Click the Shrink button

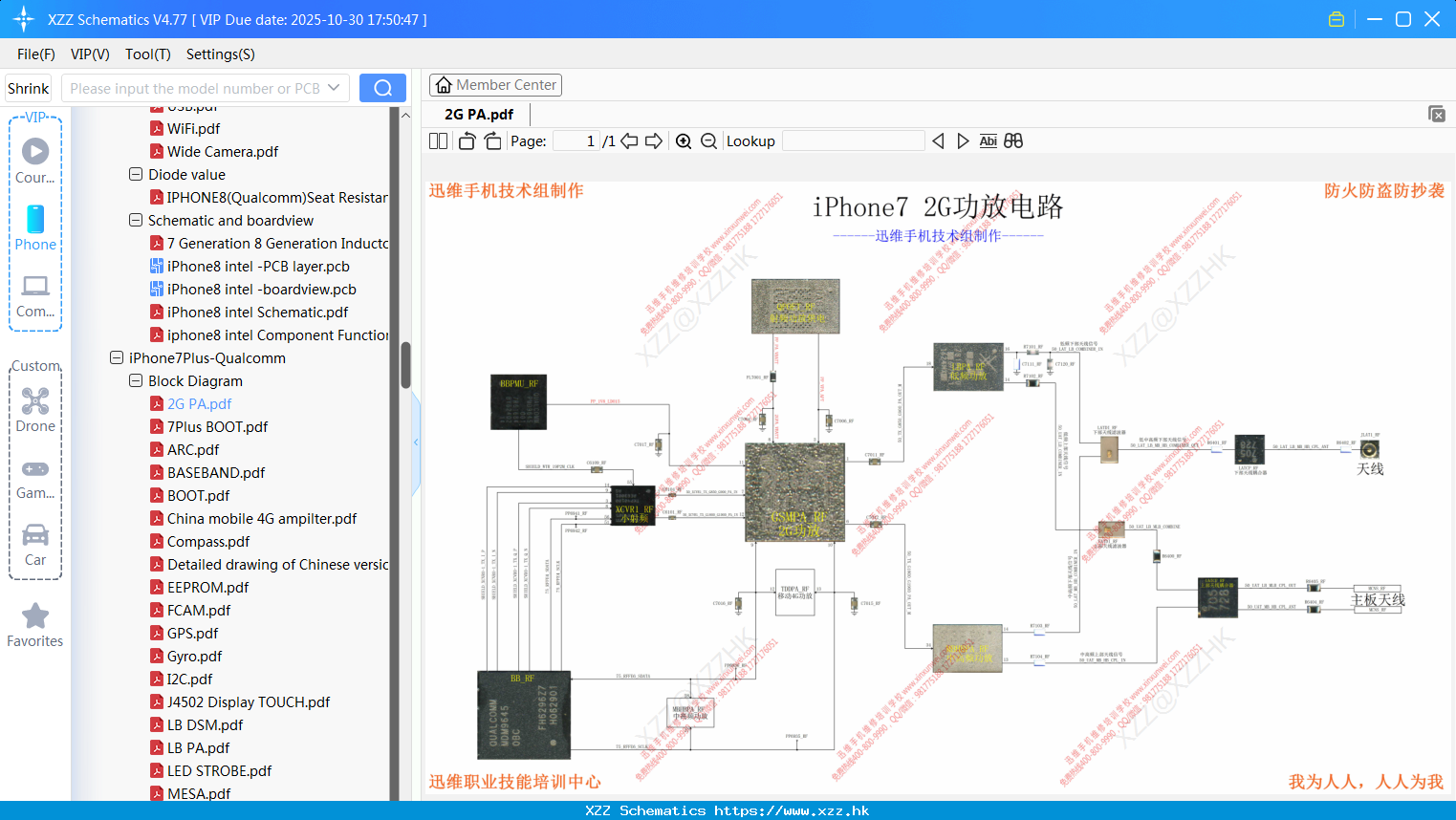pyautogui.click(x=28, y=88)
